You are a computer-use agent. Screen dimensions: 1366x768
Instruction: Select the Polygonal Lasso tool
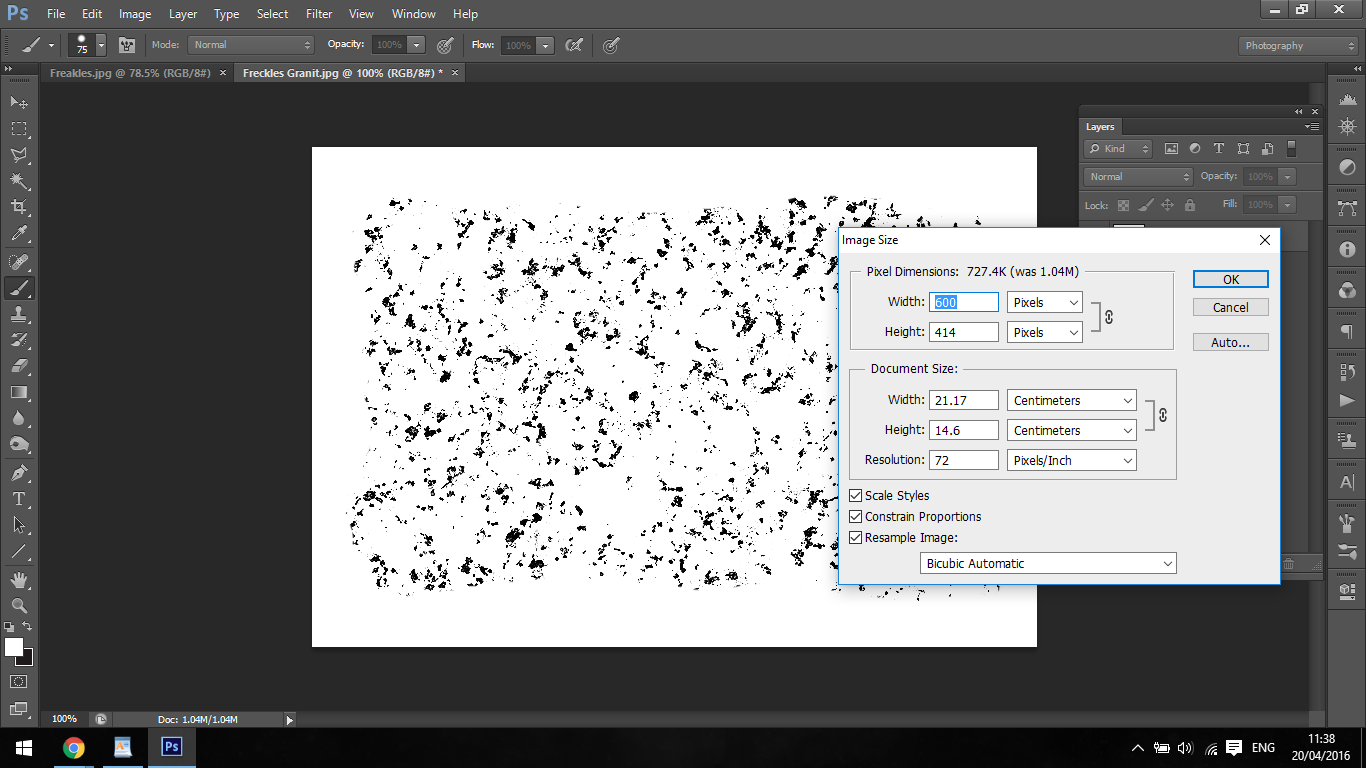click(x=19, y=155)
